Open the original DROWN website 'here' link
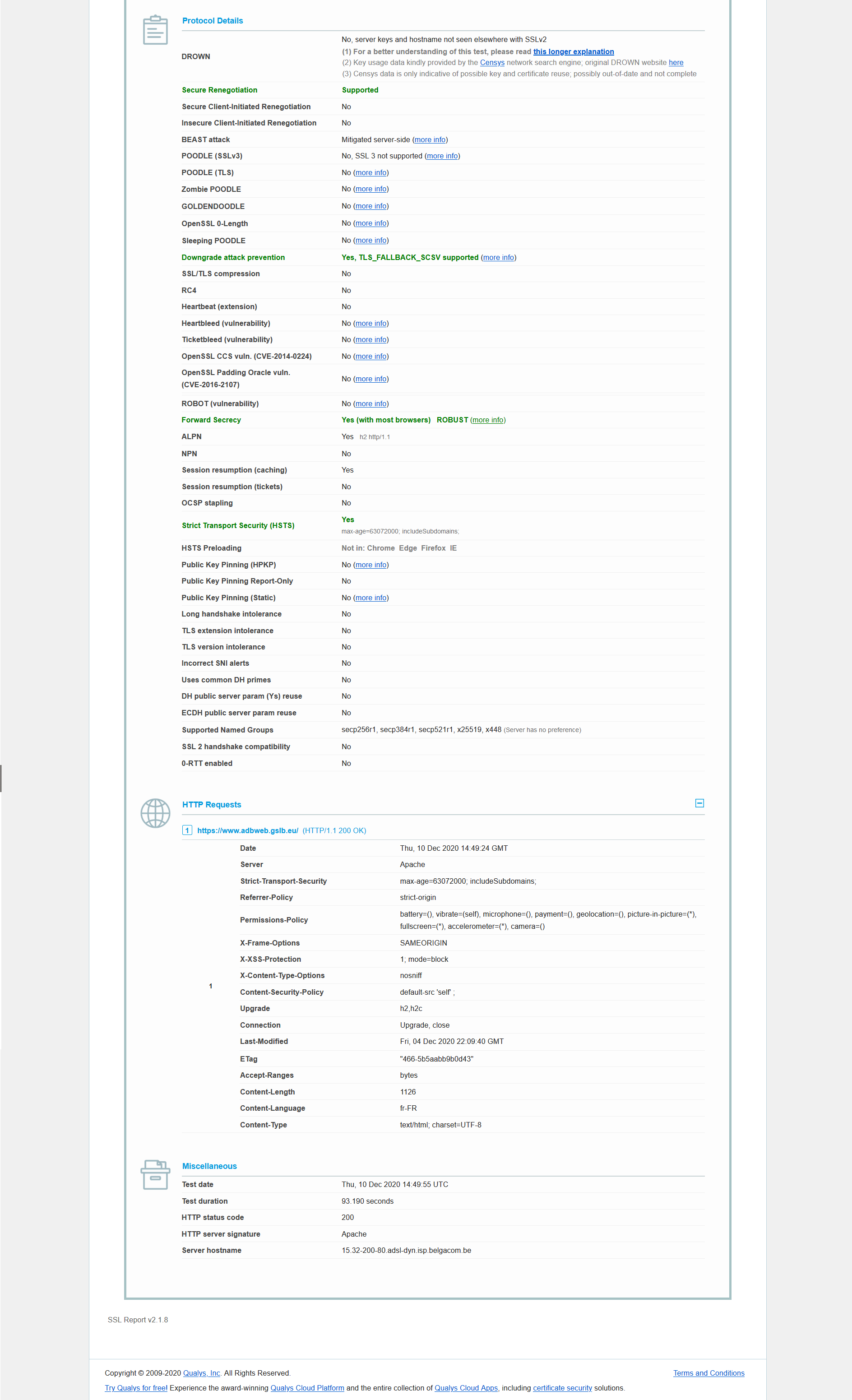Screen dimensions: 852x1400 pos(676,62)
